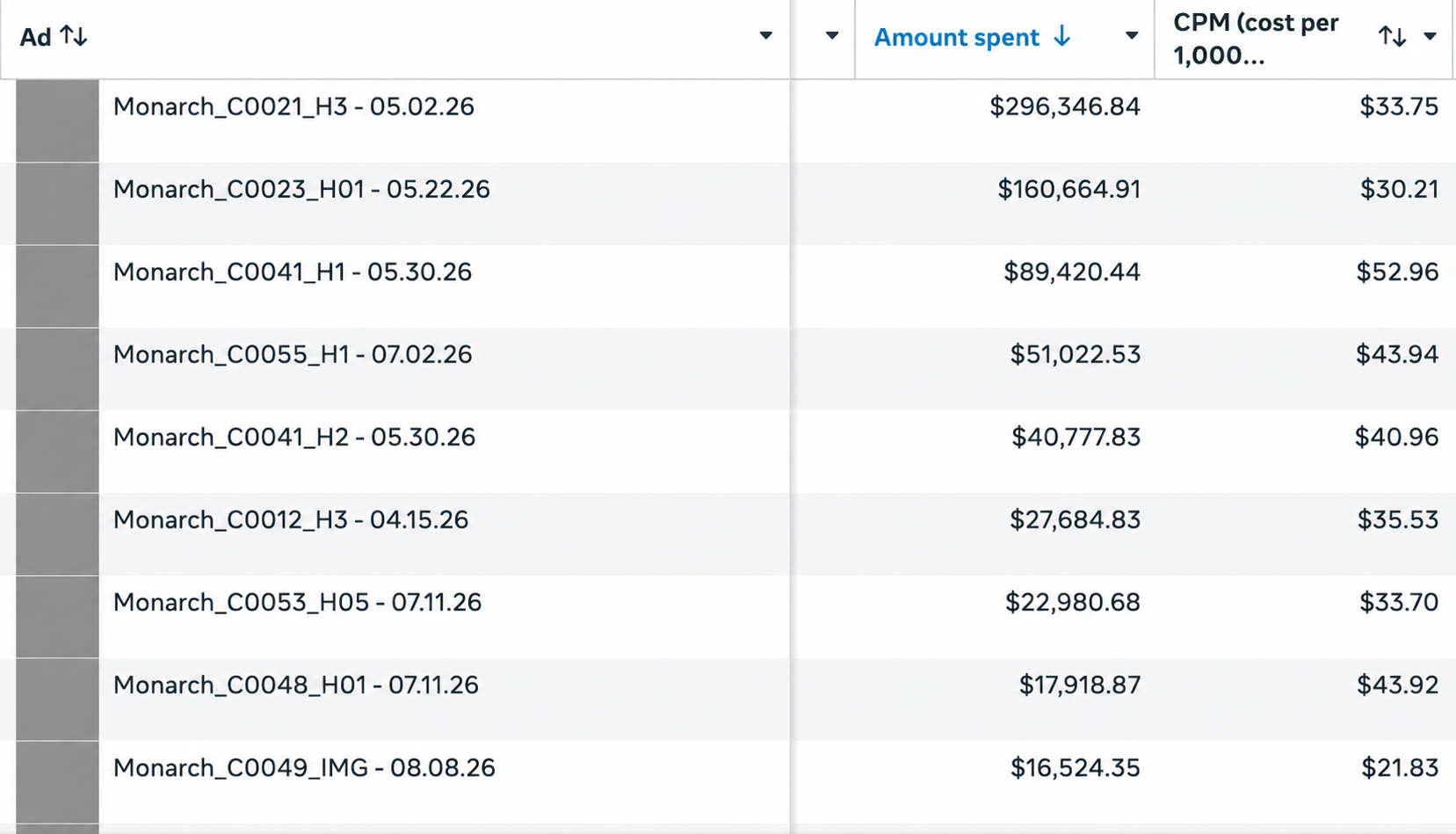Screen dimensions: 1456x834
Task: Click the CPM value $21.83
Action: (x=1400, y=768)
